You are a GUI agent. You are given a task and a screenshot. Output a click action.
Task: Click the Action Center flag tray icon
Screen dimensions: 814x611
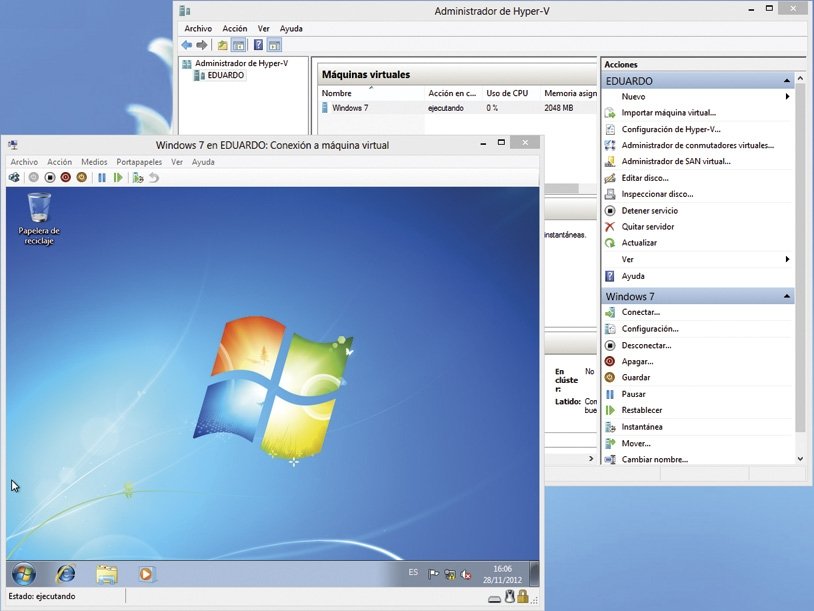[433, 574]
